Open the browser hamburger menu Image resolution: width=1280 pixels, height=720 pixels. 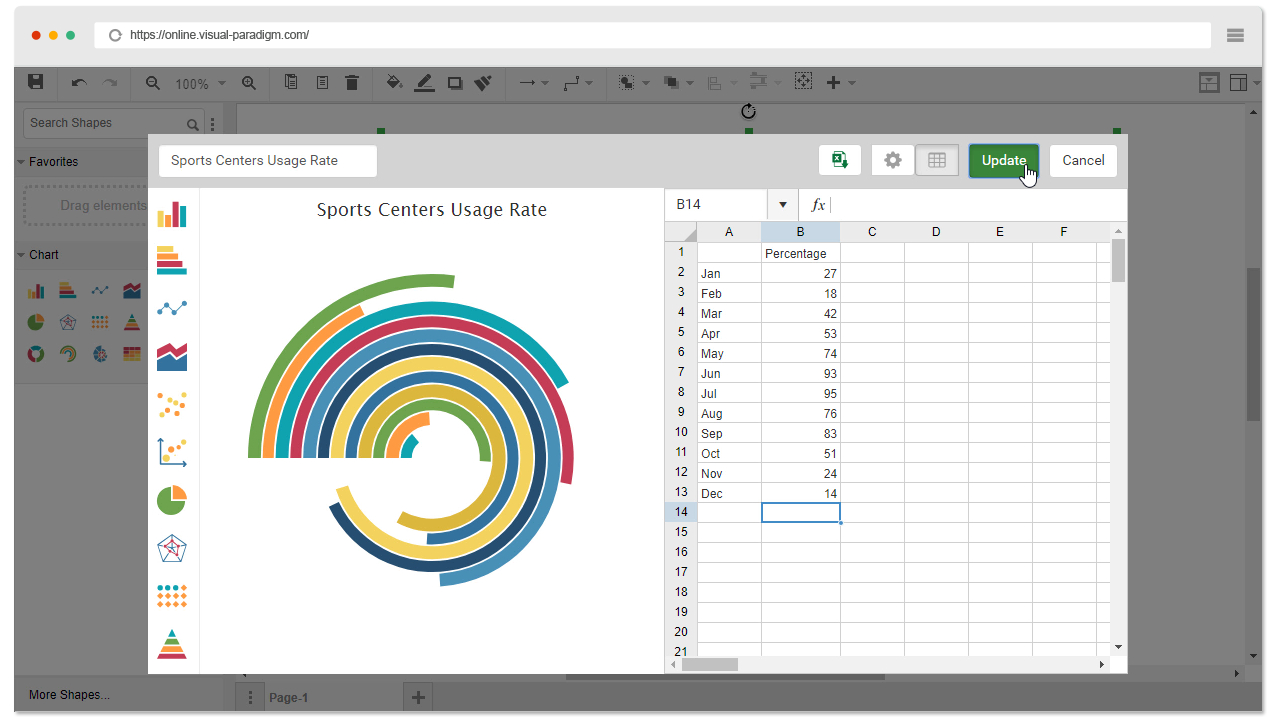tap(1235, 35)
